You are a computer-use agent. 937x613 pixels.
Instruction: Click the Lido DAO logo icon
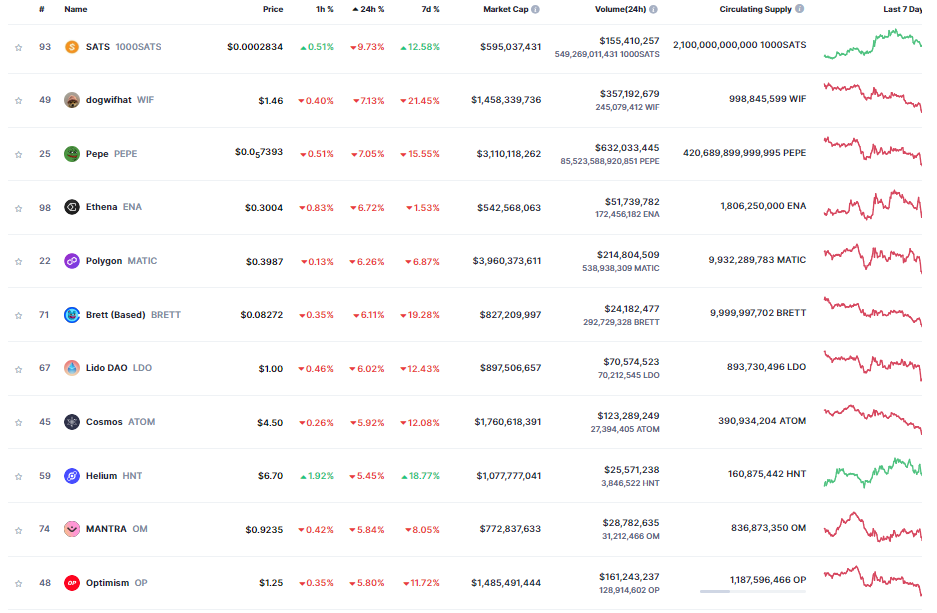click(x=72, y=368)
